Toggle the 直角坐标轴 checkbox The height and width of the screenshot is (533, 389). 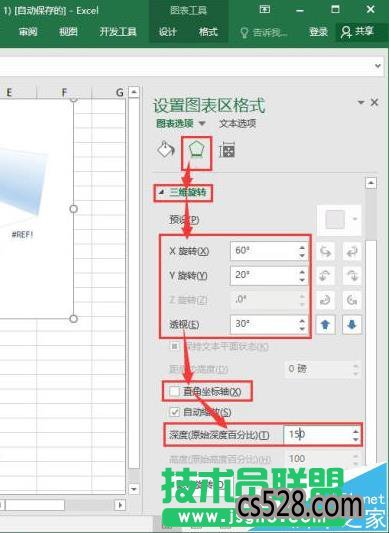click(174, 392)
